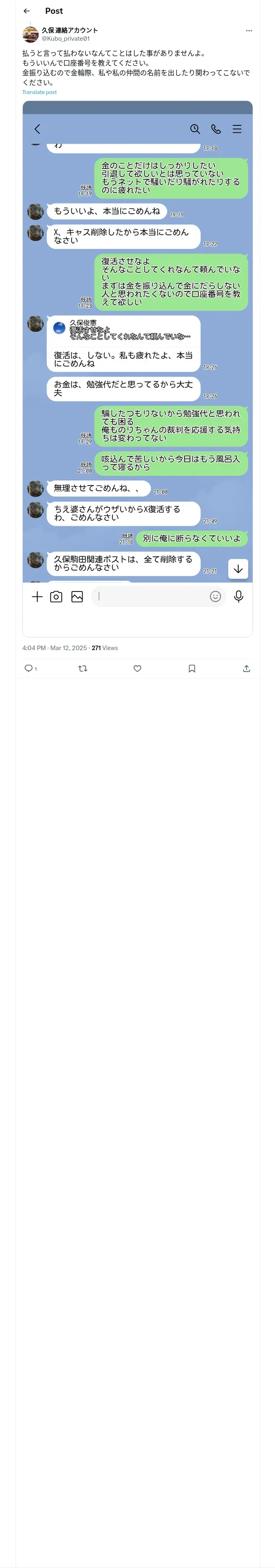Click the phone call icon in the chat
275x1568 pixels.
216,129
